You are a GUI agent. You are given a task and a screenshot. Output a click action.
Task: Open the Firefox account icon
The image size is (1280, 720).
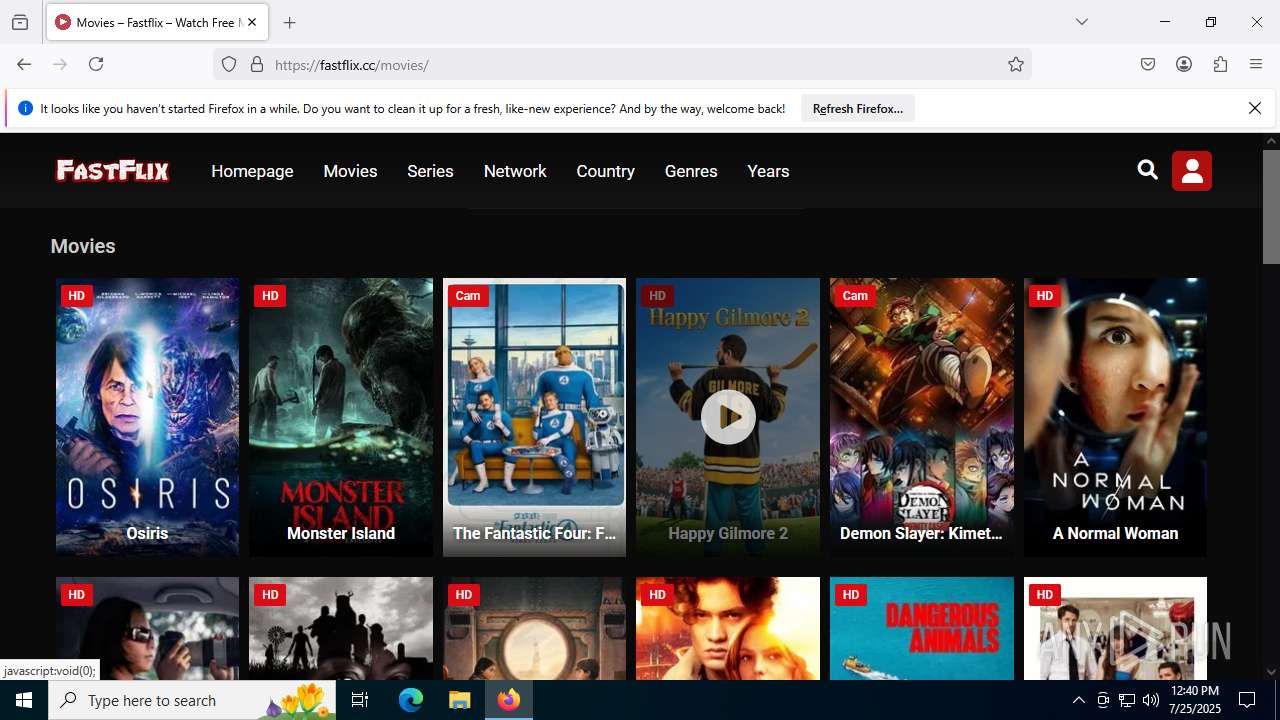tap(1184, 64)
